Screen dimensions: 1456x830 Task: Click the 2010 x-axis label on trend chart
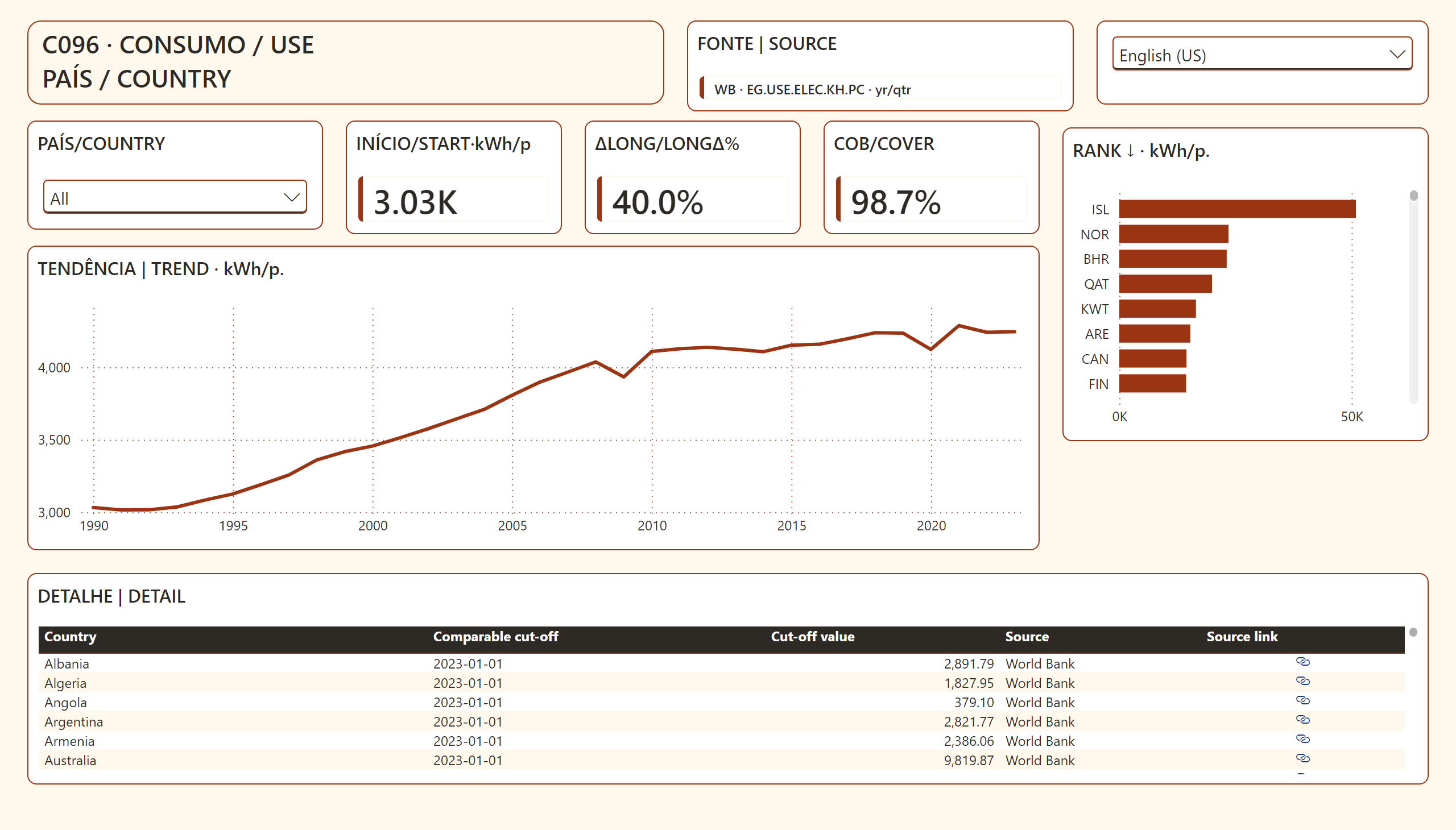tap(652, 526)
